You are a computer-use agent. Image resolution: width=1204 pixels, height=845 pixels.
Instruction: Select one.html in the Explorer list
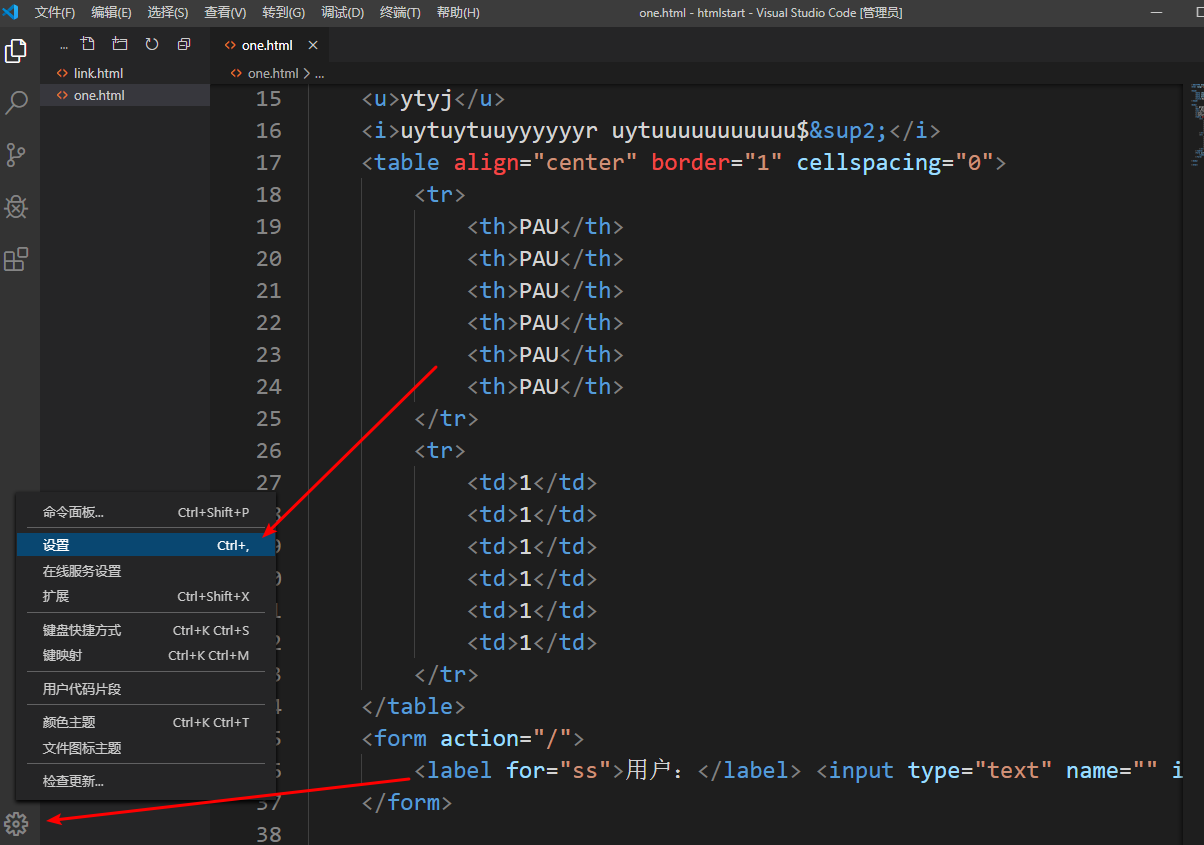click(x=125, y=95)
